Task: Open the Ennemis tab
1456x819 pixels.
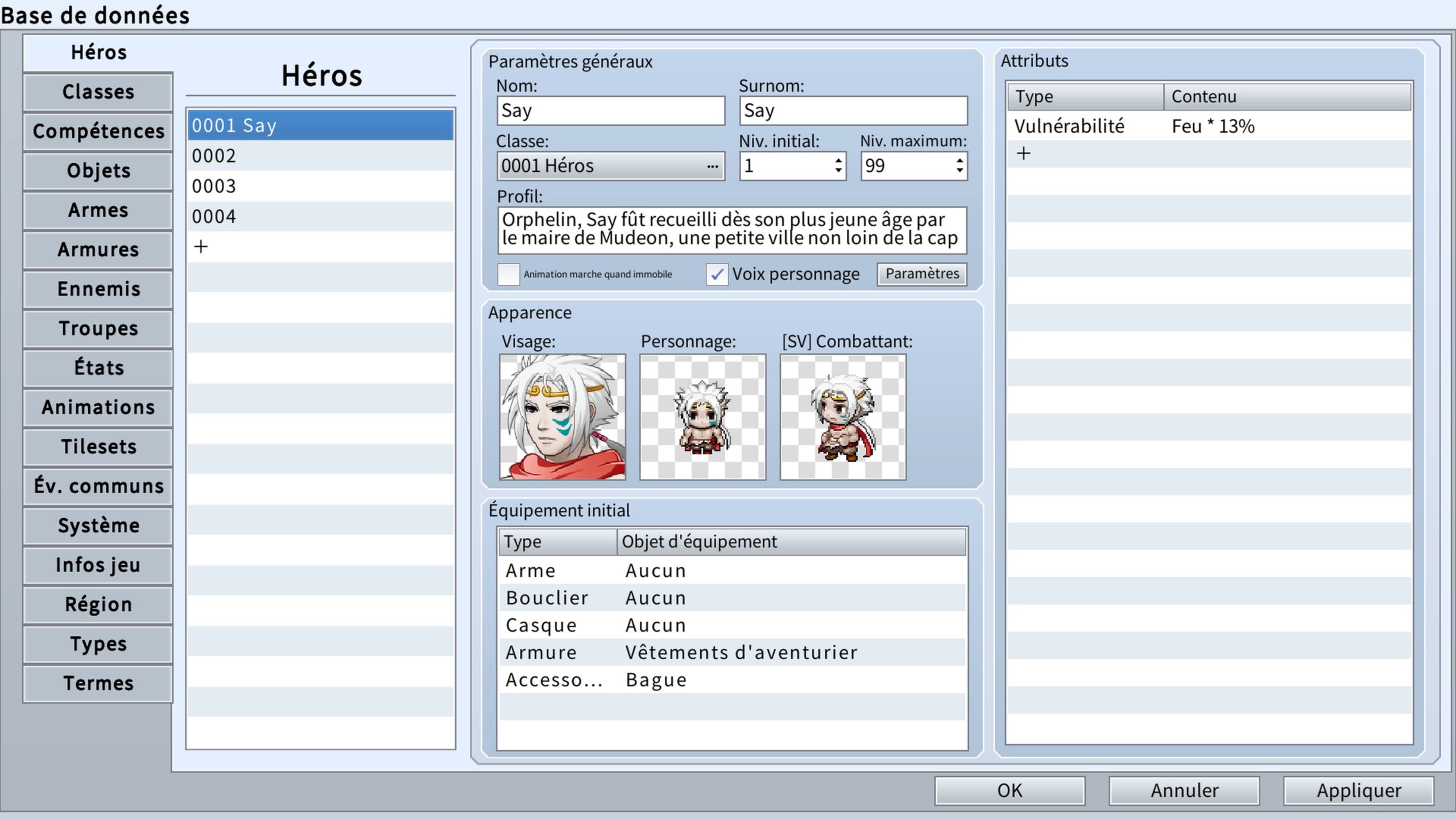Action: tap(98, 289)
